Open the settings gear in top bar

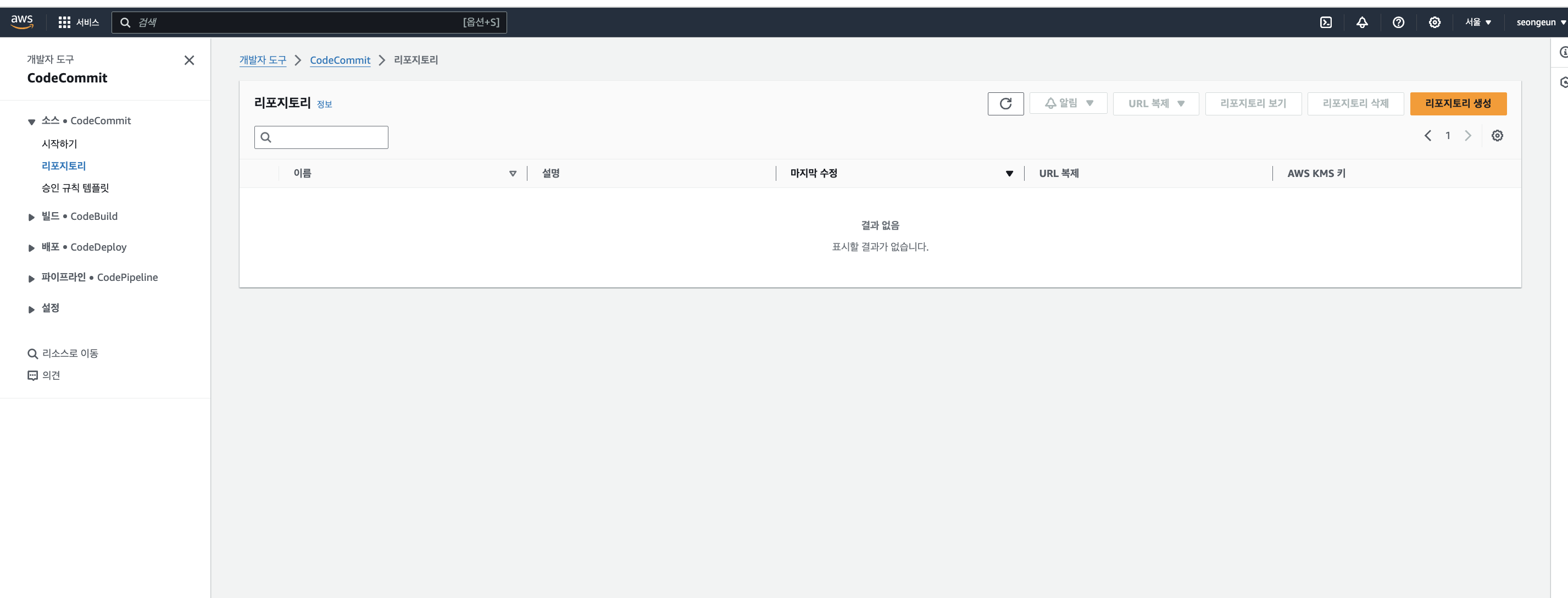pos(1434,23)
